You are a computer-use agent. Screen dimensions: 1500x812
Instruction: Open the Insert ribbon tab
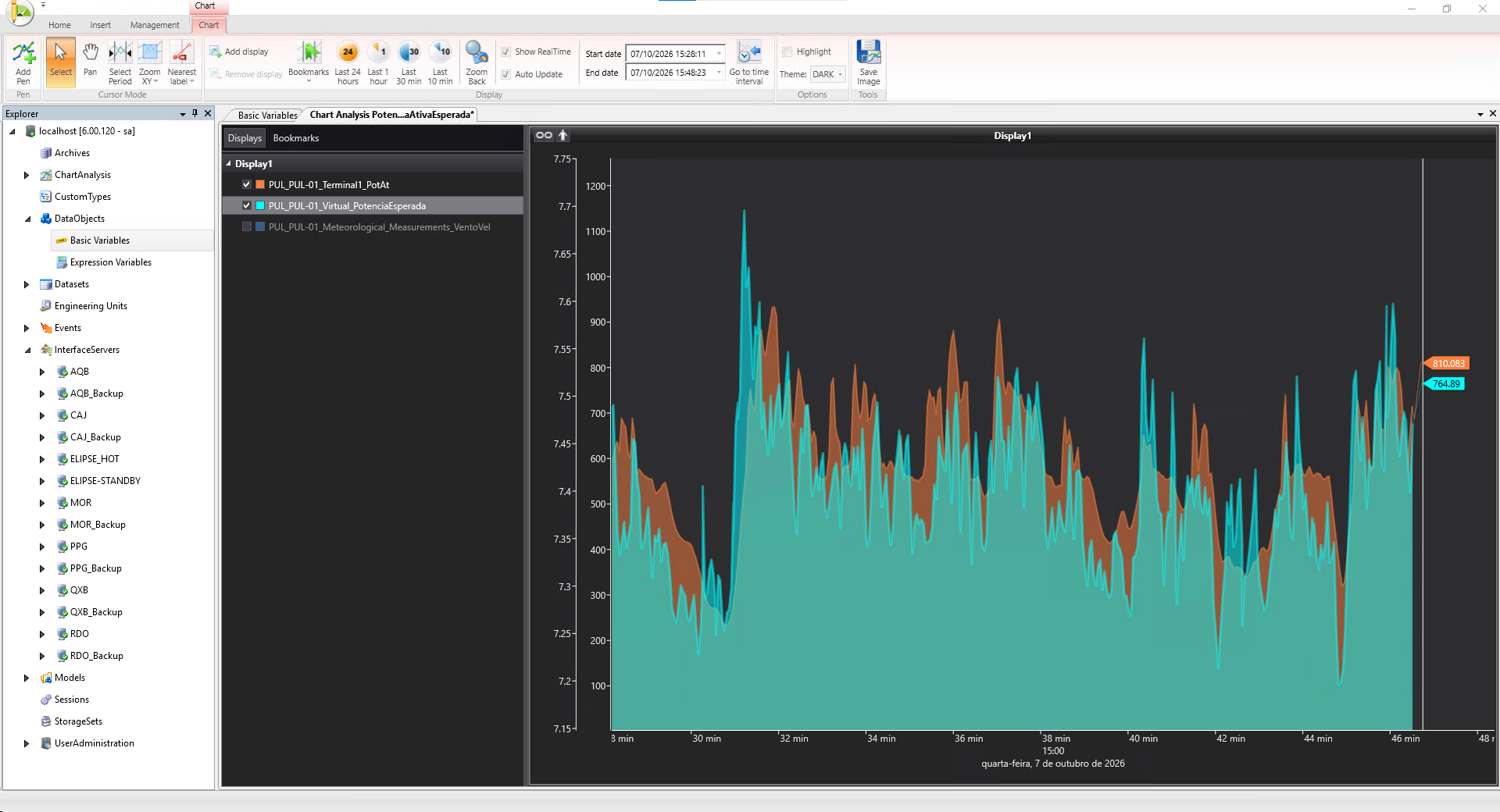click(100, 25)
